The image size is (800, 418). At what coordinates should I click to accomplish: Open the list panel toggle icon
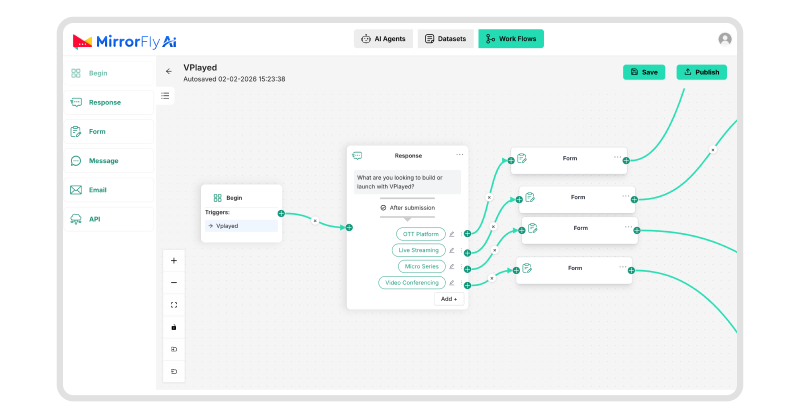pos(165,96)
